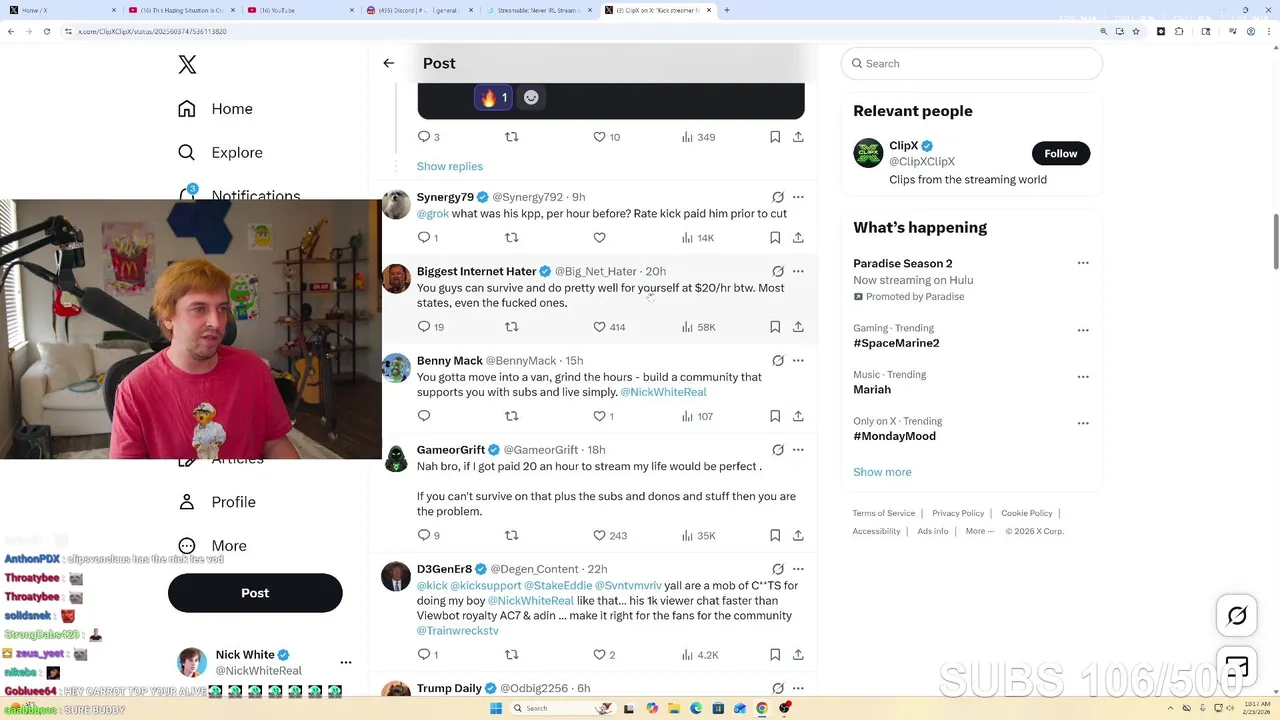This screenshot has width=1280, height=720.
Task: Switch to the Streamable browser tab
Action: click(537, 10)
